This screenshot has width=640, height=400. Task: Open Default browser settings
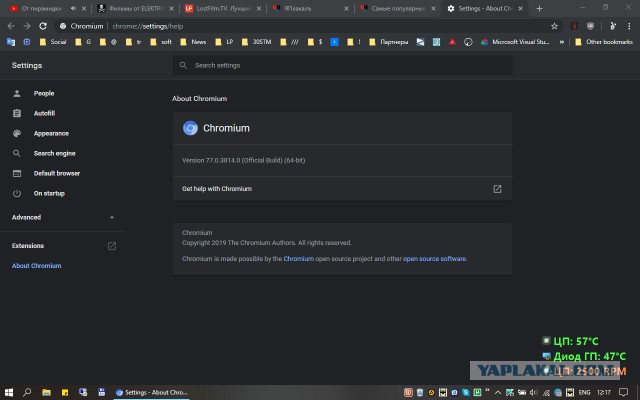pos(57,173)
